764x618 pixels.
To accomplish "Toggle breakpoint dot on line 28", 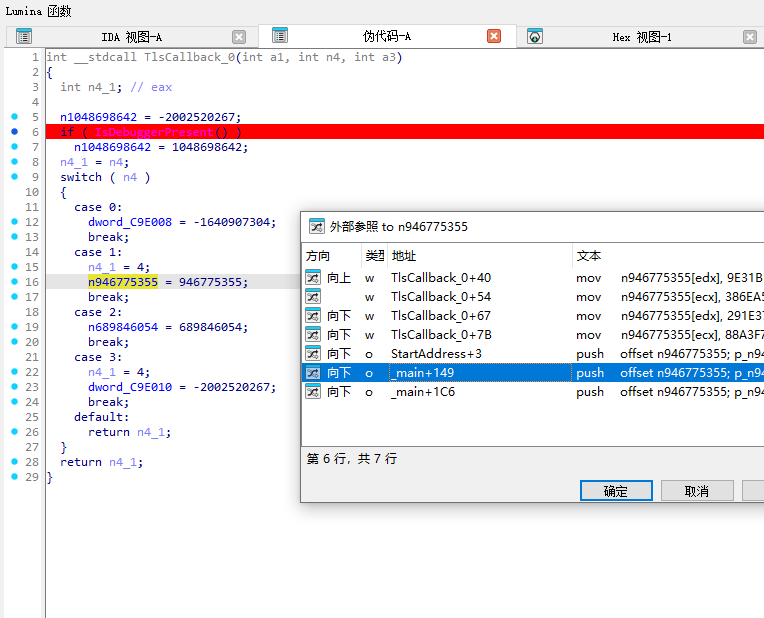I will coord(14,462).
